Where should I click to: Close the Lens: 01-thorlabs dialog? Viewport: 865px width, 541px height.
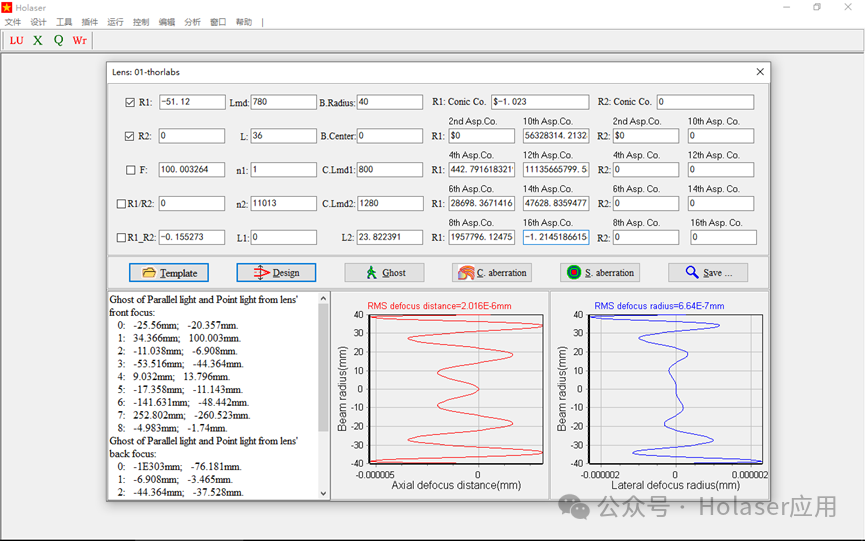pos(760,72)
